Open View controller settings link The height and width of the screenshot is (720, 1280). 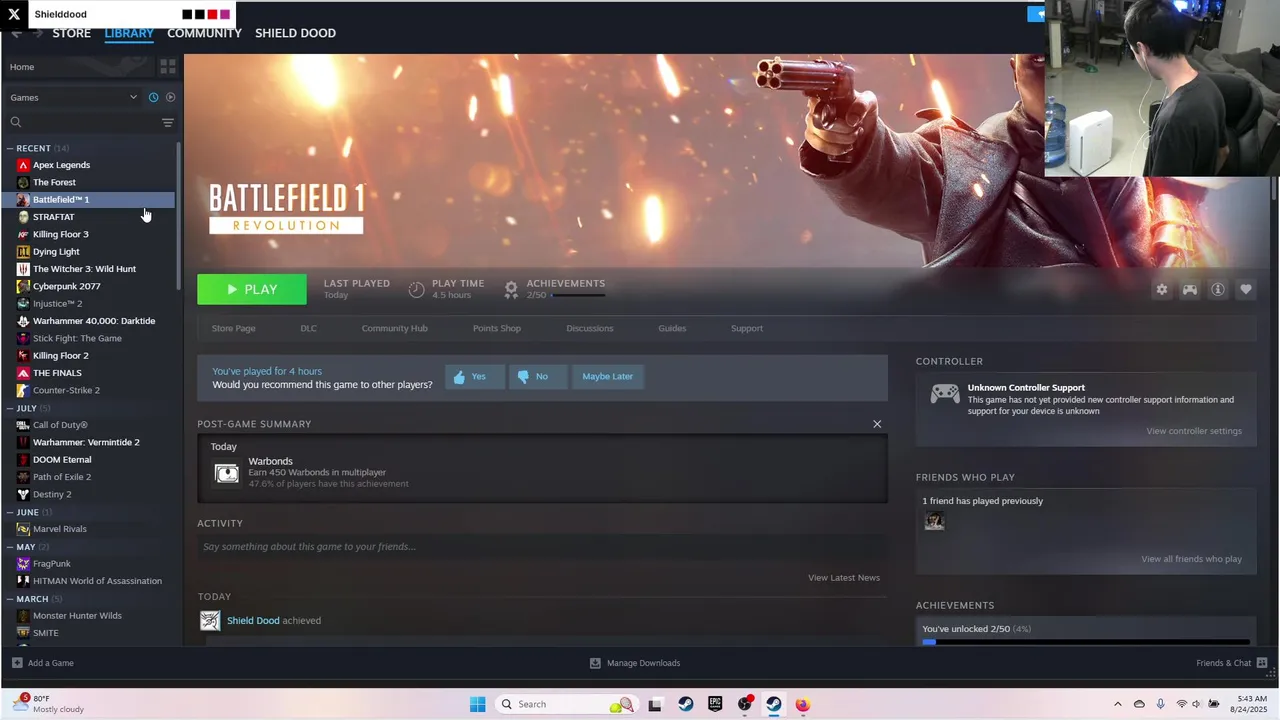point(1194,431)
